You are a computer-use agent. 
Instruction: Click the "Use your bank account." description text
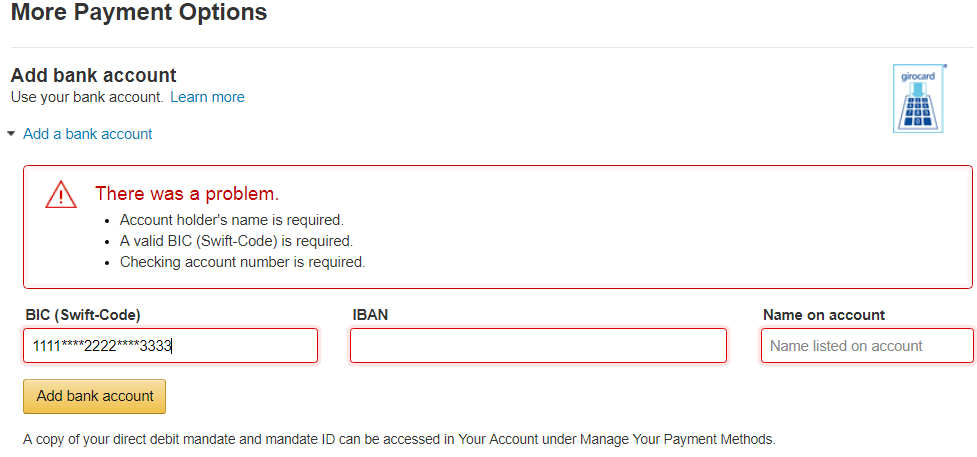(86, 97)
